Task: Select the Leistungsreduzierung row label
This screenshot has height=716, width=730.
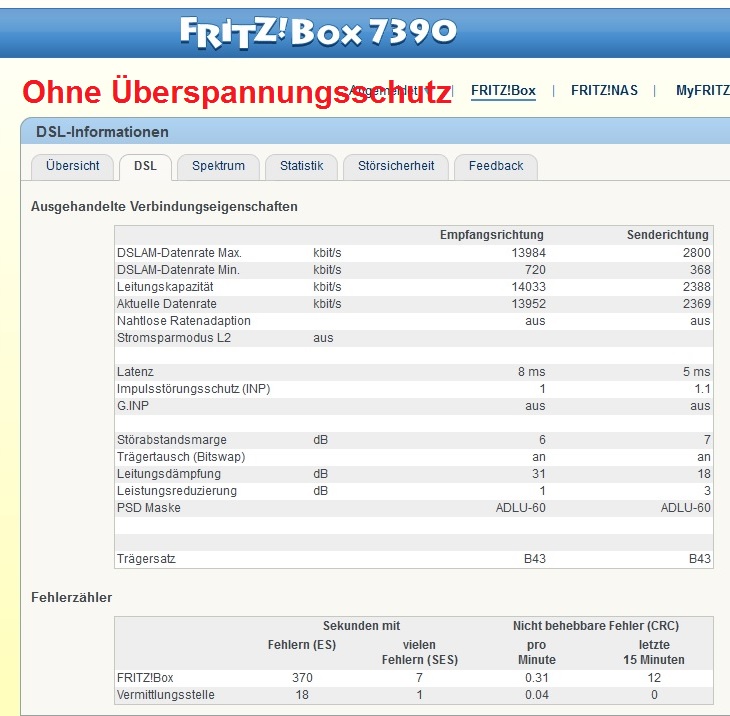Action: pyautogui.click(x=177, y=491)
